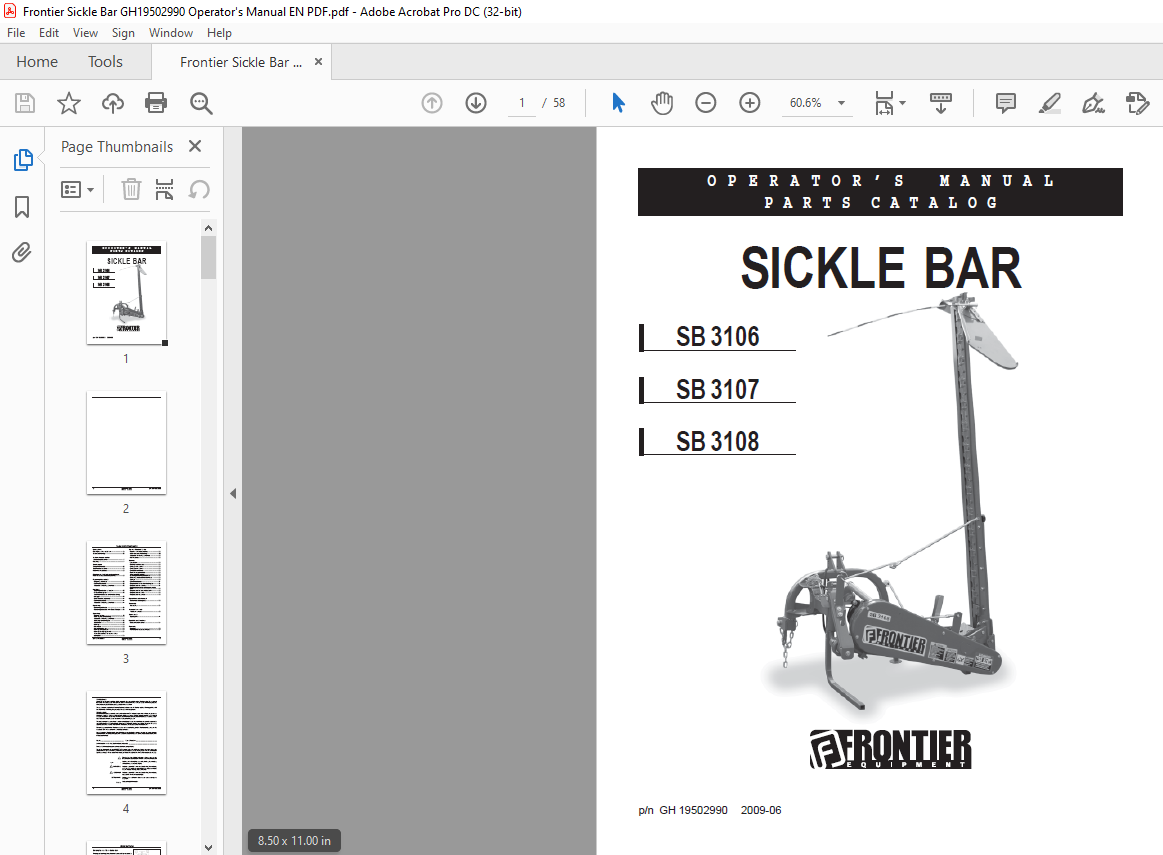The height and width of the screenshot is (855, 1163).
Task: Click the upload to cloud icon
Action: pyautogui.click(x=113, y=103)
